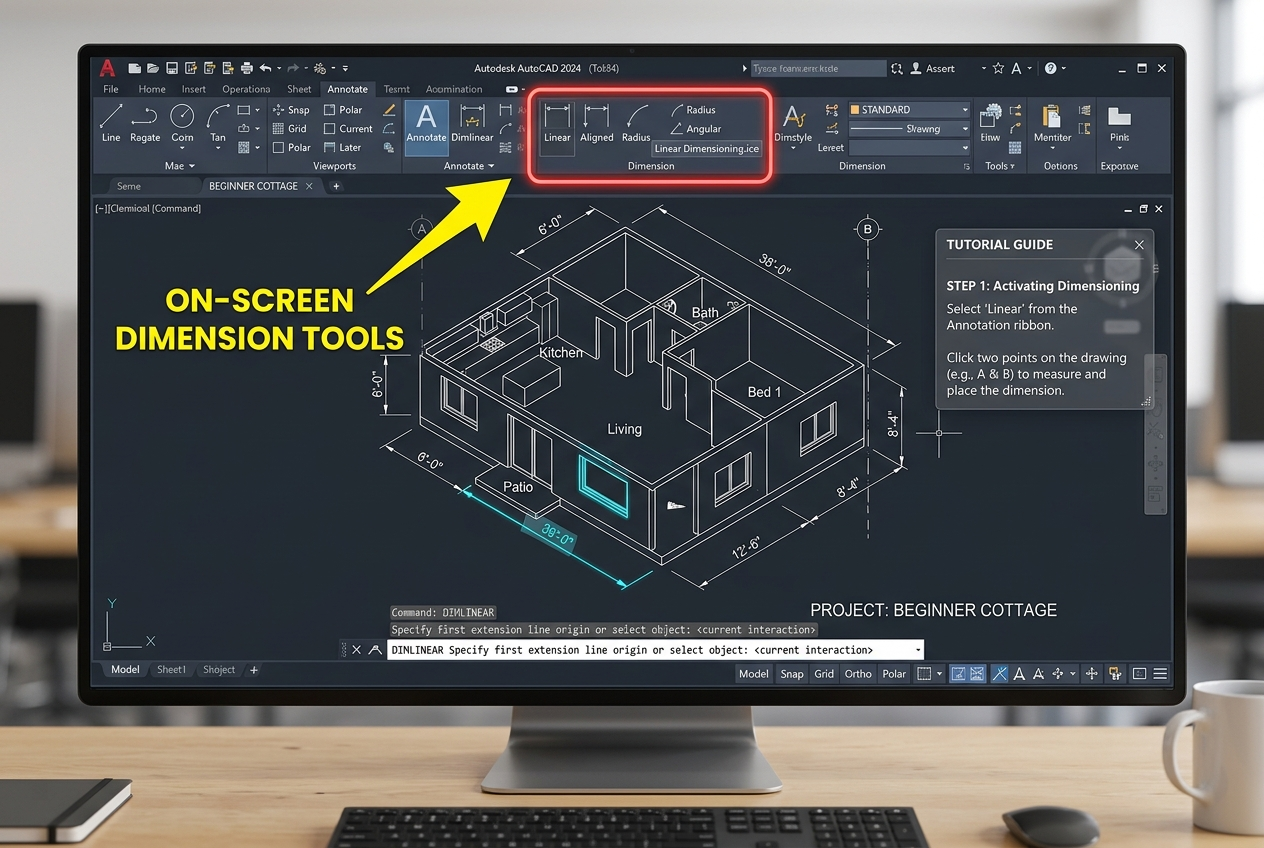The height and width of the screenshot is (848, 1264).
Task: Add a new layout beside Shoject tab
Action: 254,670
